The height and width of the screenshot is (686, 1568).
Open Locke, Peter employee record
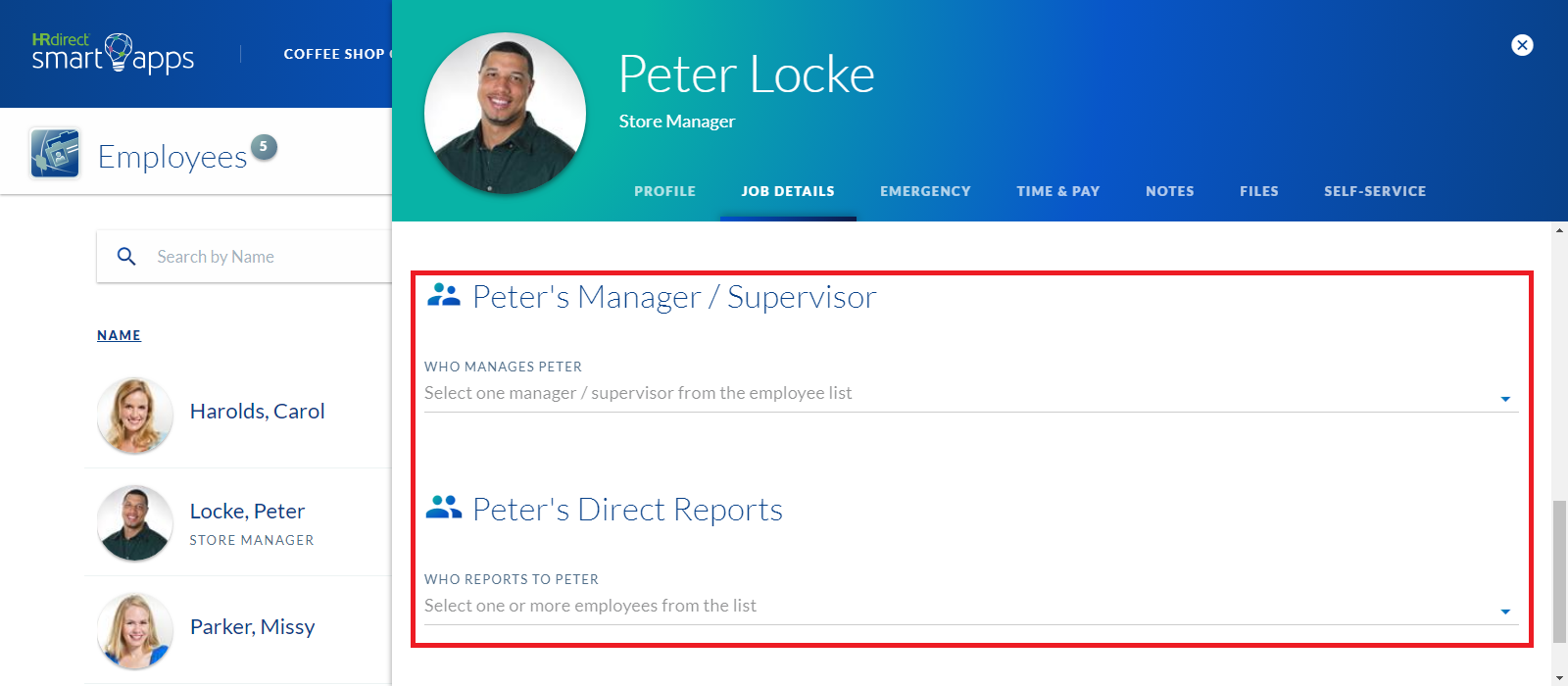pyautogui.click(x=247, y=512)
